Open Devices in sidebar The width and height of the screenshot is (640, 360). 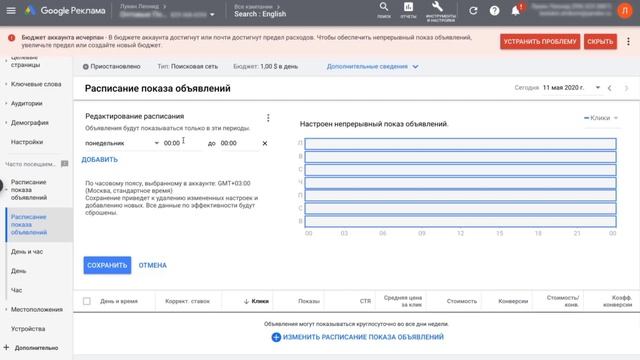[x=28, y=329]
